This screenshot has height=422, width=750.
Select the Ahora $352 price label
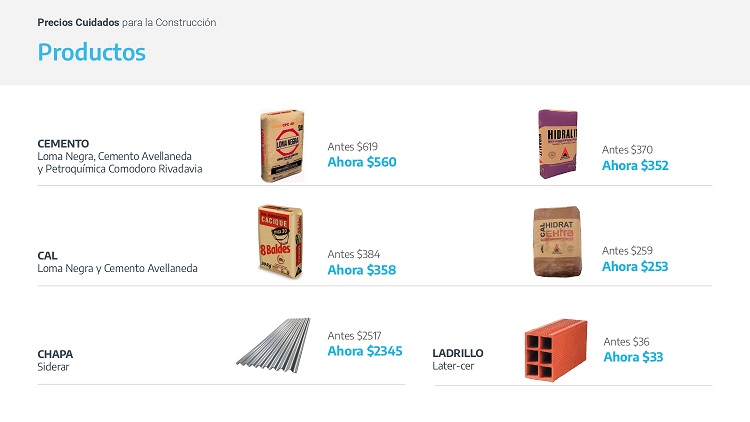point(635,166)
